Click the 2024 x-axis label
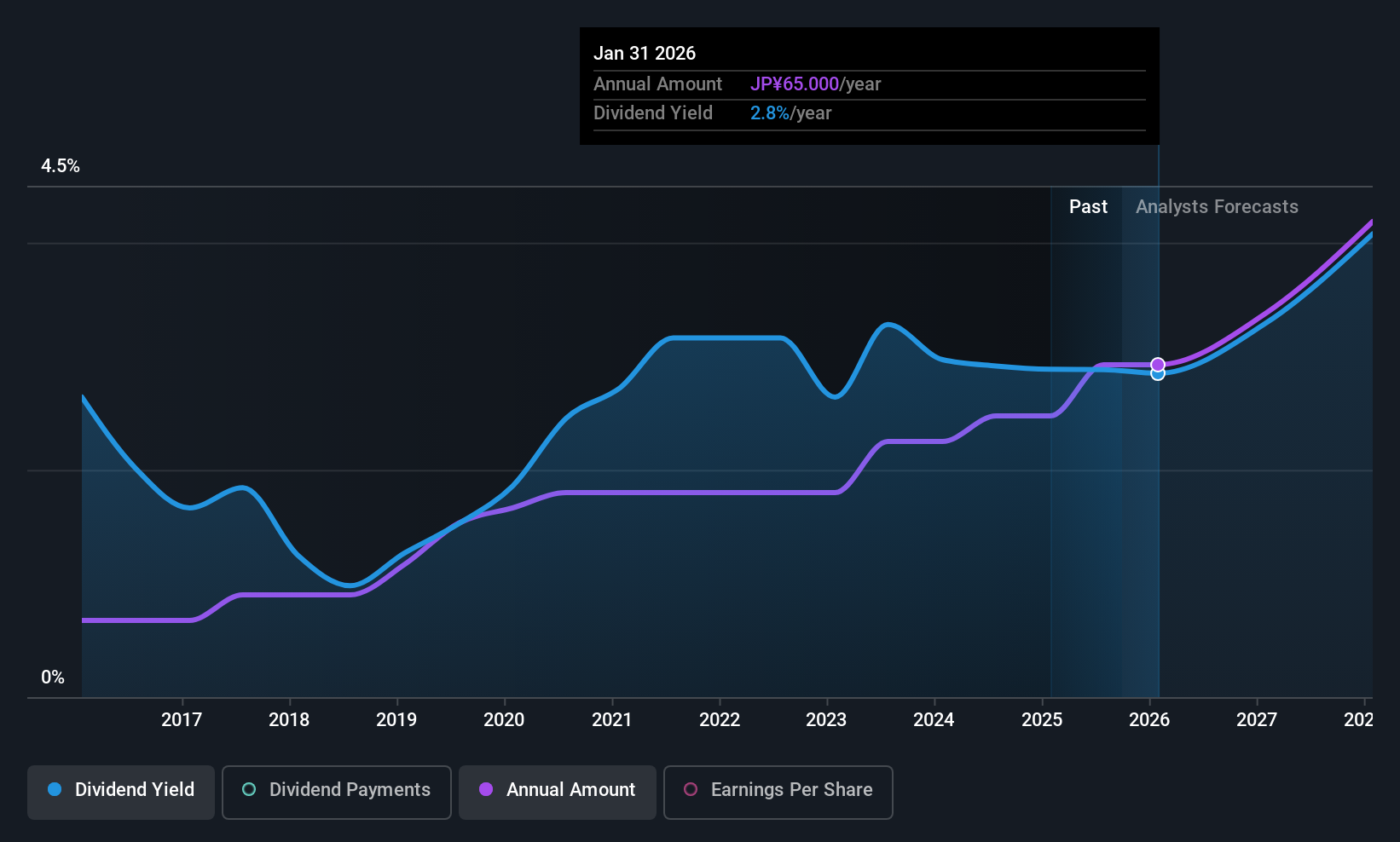 pos(934,720)
